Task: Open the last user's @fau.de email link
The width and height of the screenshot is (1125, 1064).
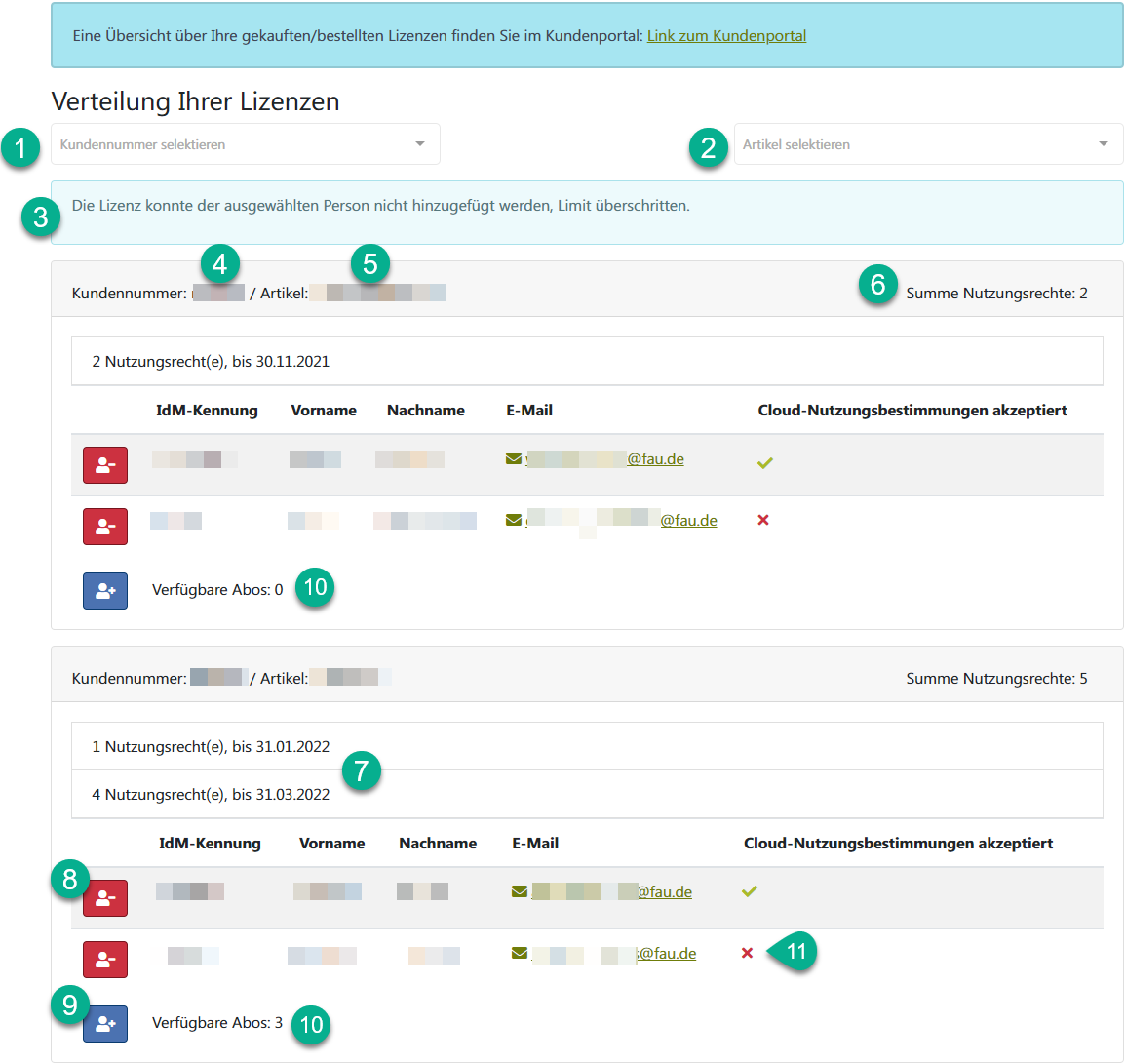Action: click(x=667, y=954)
